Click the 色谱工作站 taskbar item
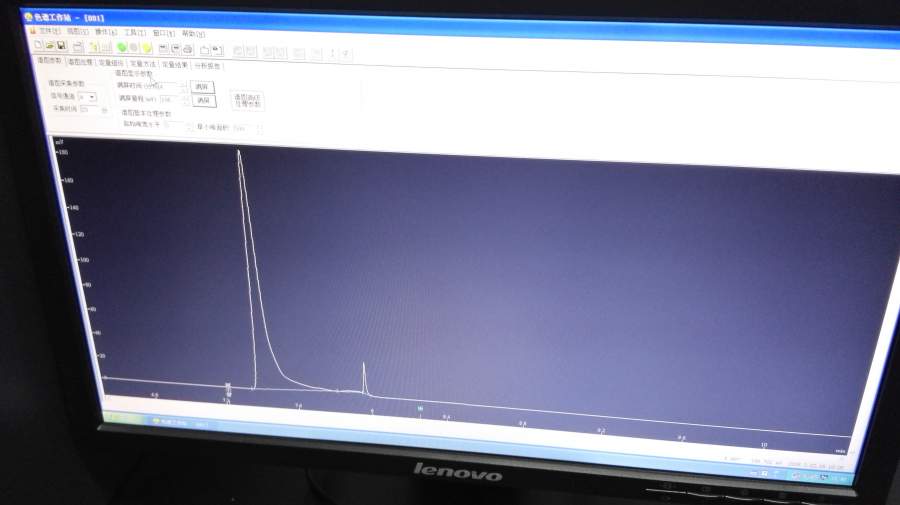900x505 pixels. pos(181,423)
